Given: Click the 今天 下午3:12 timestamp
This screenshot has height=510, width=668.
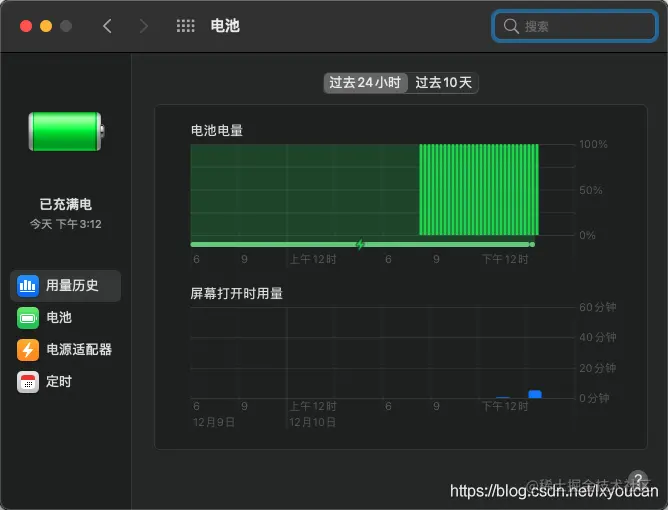Looking at the screenshot, I should (x=66, y=224).
